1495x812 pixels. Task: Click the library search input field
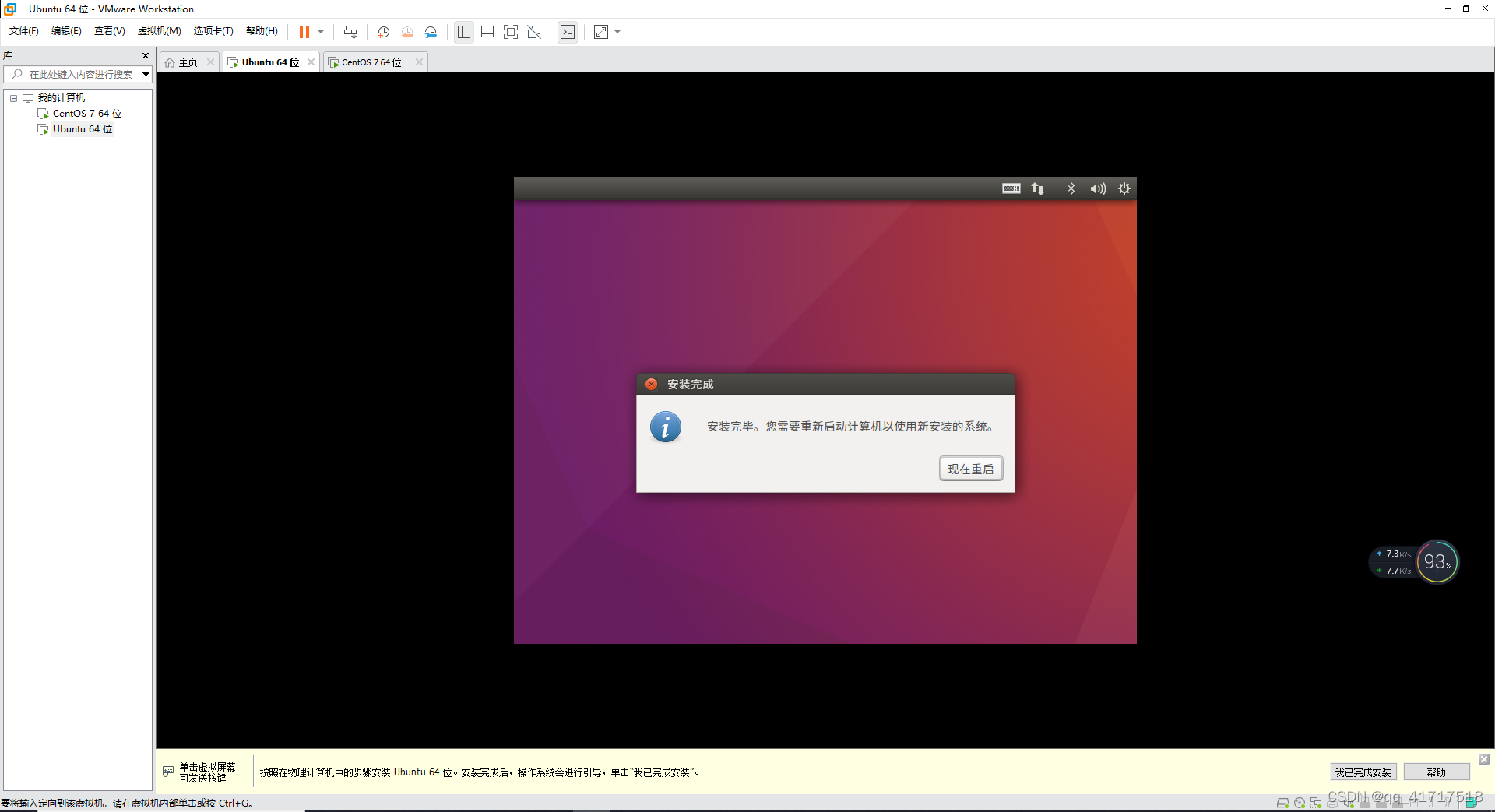pyautogui.click(x=76, y=75)
